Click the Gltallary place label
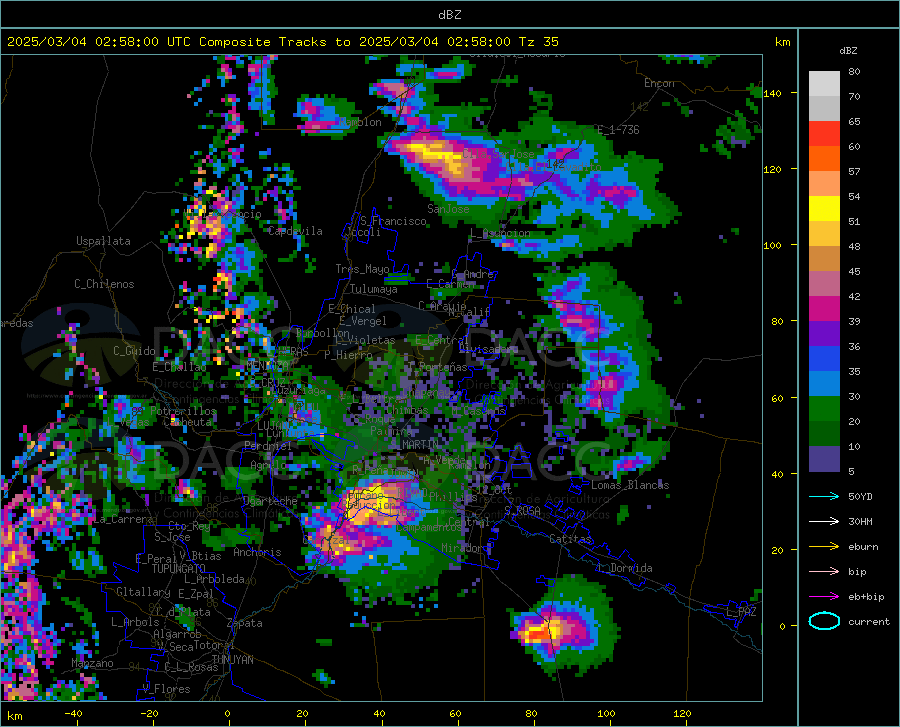Viewport: 900px width, 727px height. point(143,592)
